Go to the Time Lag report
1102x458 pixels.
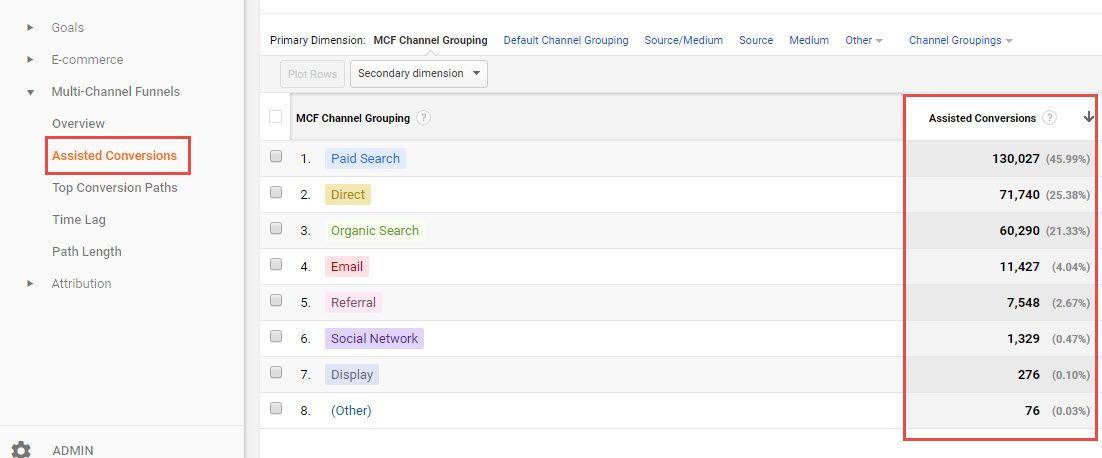[79, 220]
